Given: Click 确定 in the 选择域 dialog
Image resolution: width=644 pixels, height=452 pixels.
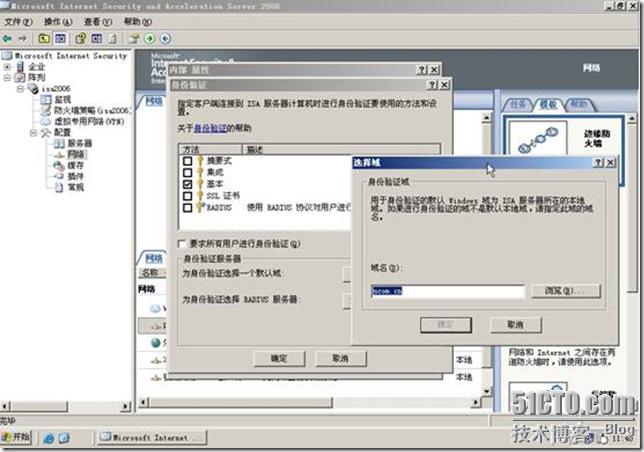Looking at the screenshot, I should pos(446,325).
